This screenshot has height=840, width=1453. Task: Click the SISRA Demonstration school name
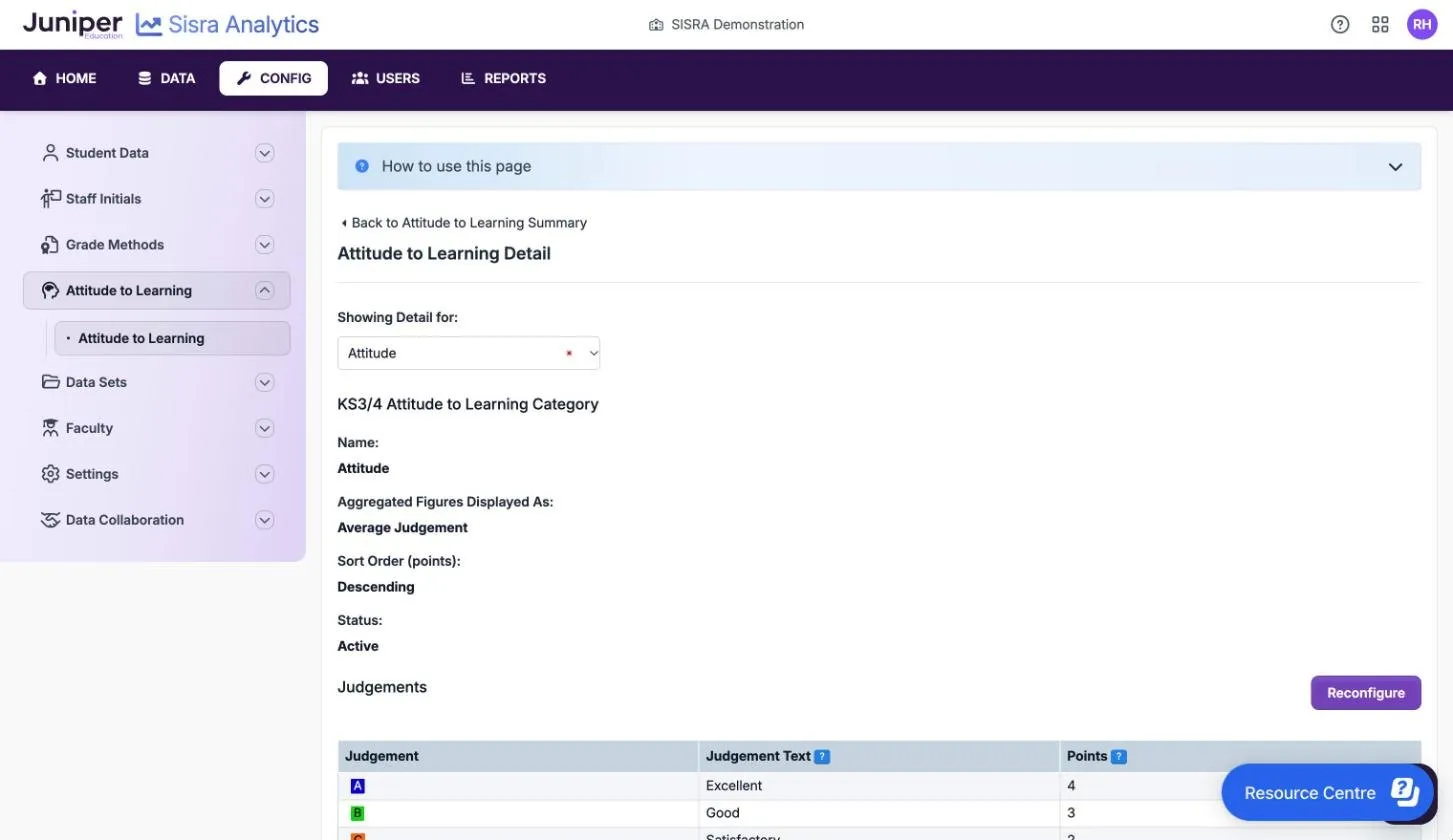(737, 25)
